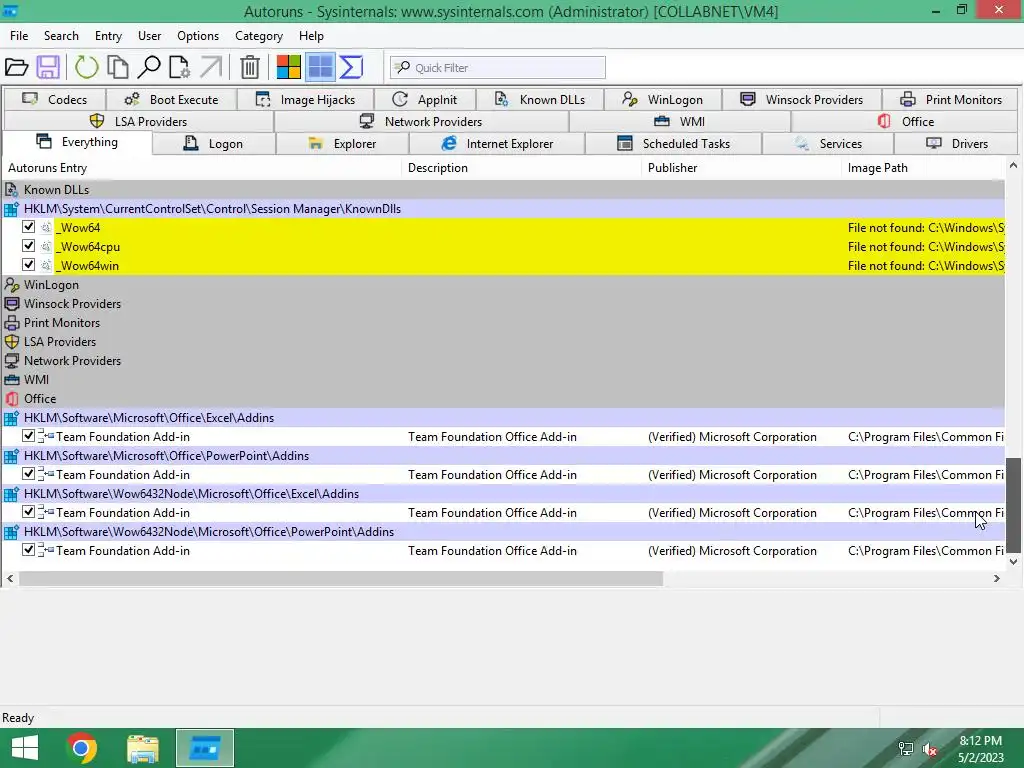This screenshot has height=768, width=1024.
Task: Open the Options menu
Action: (x=198, y=36)
